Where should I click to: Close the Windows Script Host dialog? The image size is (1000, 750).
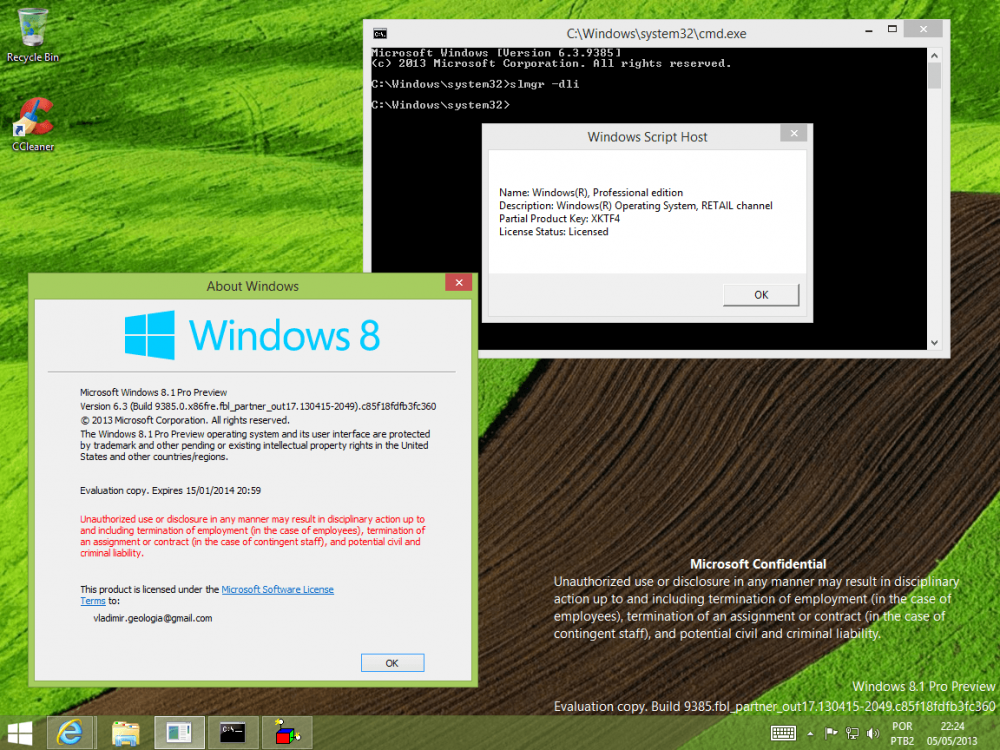coord(794,133)
